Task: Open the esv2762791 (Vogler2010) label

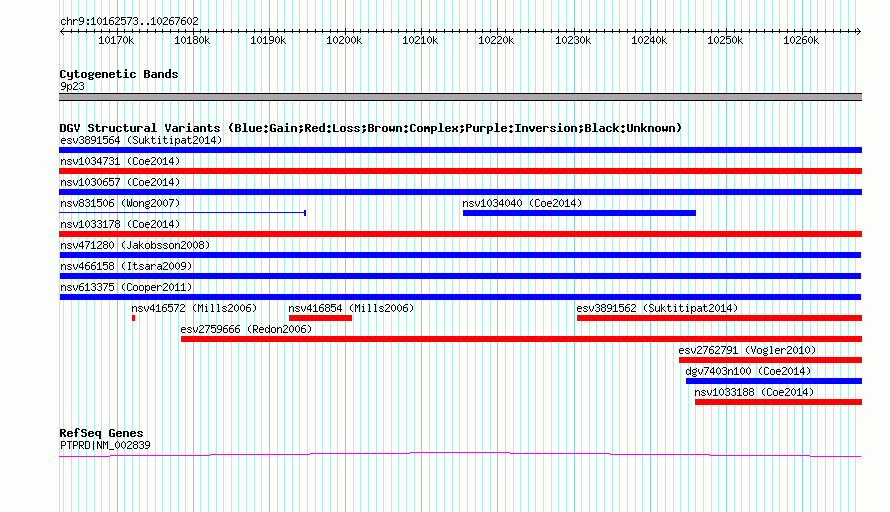Action: [747, 350]
